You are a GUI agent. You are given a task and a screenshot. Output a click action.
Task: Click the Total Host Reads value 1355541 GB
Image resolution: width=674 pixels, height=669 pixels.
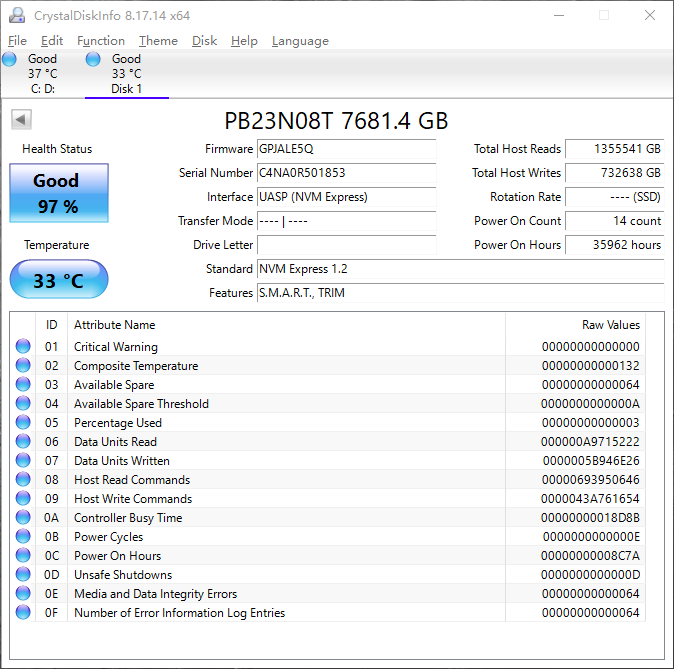615,149
